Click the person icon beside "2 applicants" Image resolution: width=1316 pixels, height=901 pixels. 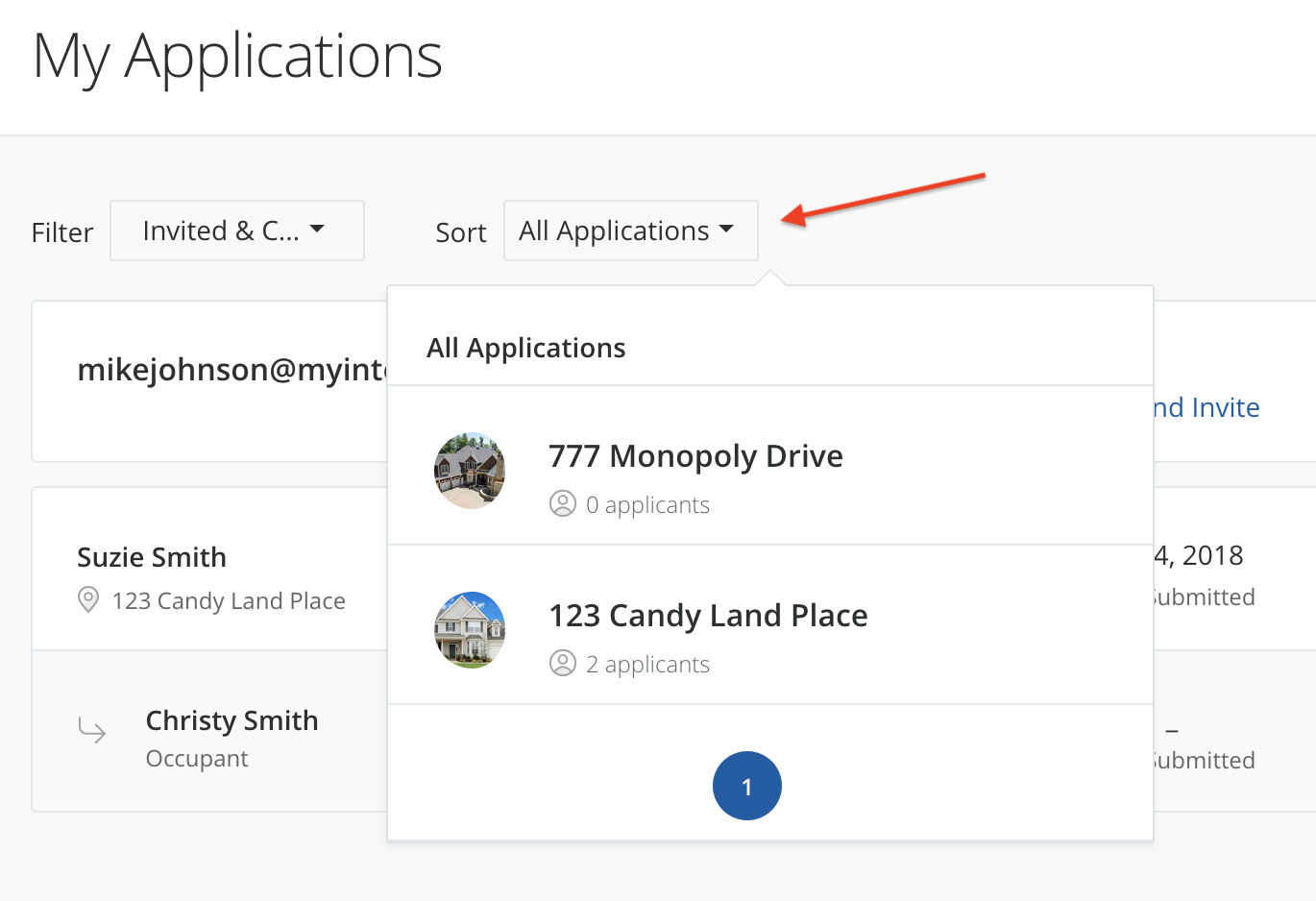point(562,664)
